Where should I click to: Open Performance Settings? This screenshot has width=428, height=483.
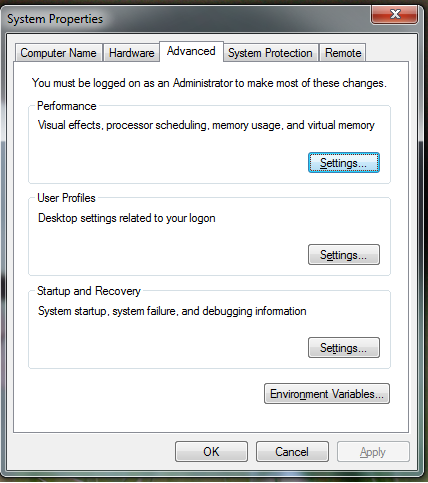click(344, 163)
